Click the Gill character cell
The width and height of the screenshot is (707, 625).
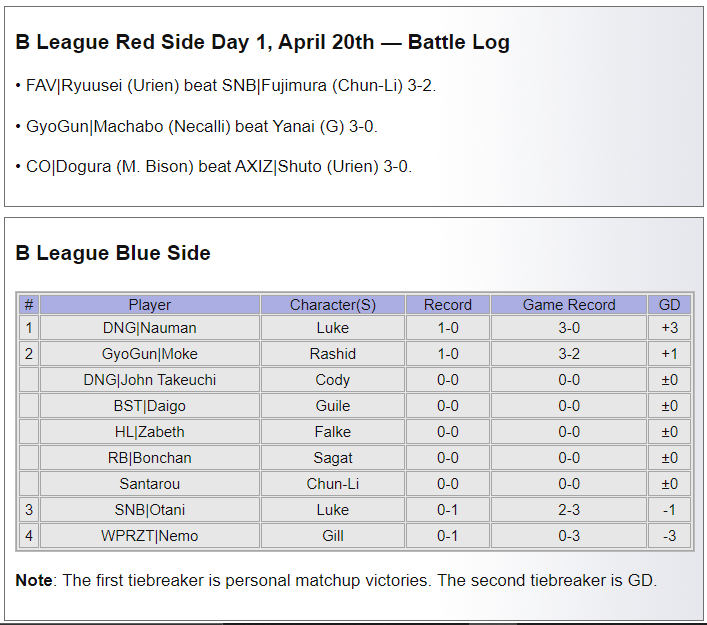tap(333, 536)
